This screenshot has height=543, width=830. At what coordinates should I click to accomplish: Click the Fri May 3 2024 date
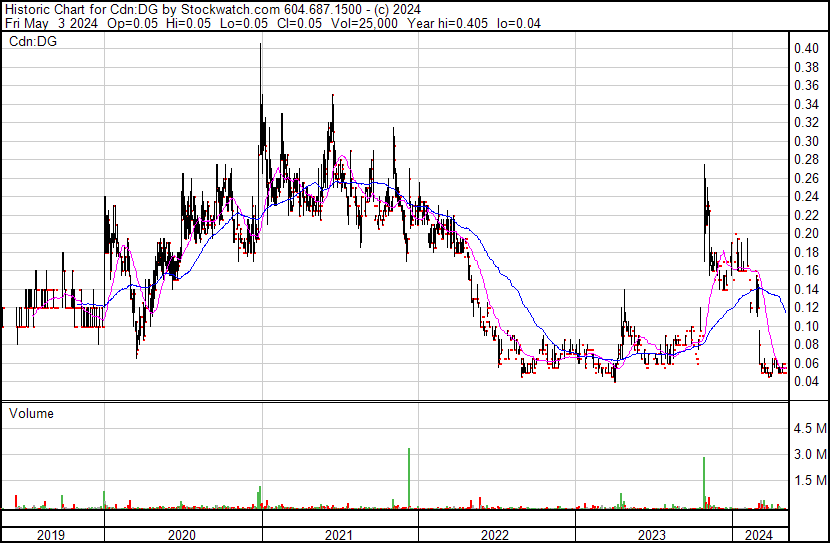[x=51, y=23]
